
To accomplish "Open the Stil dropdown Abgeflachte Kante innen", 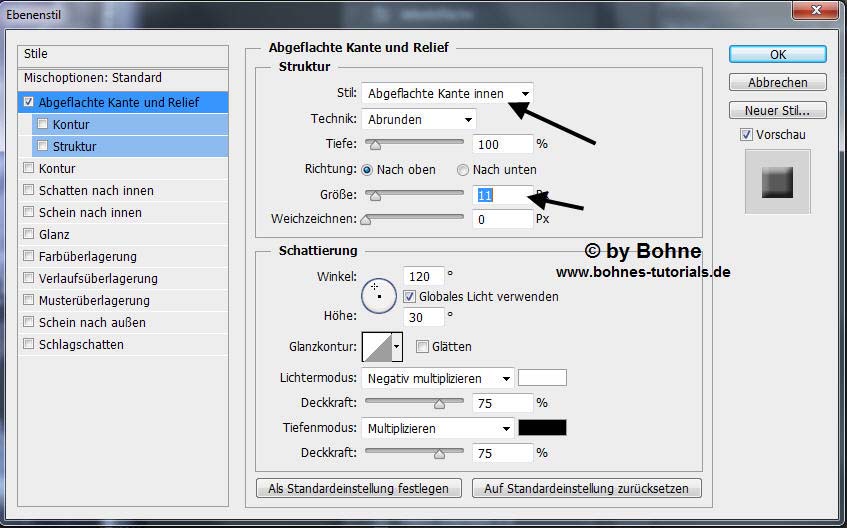I will click(447, 93).
